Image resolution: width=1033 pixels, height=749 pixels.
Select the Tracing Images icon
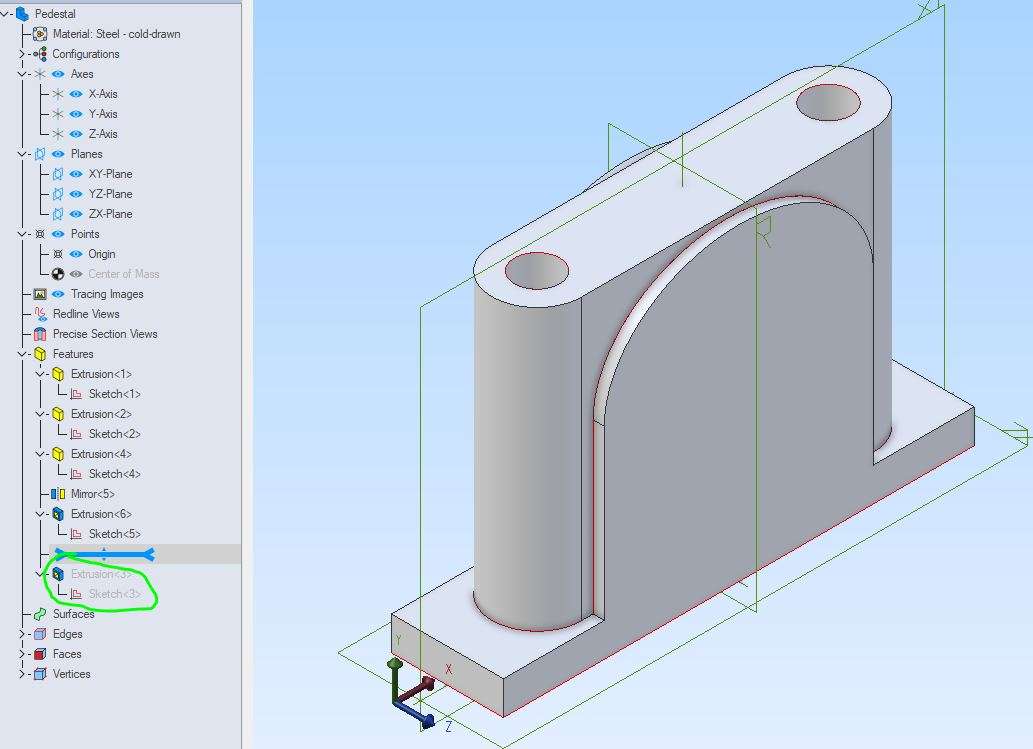(40, 294)
